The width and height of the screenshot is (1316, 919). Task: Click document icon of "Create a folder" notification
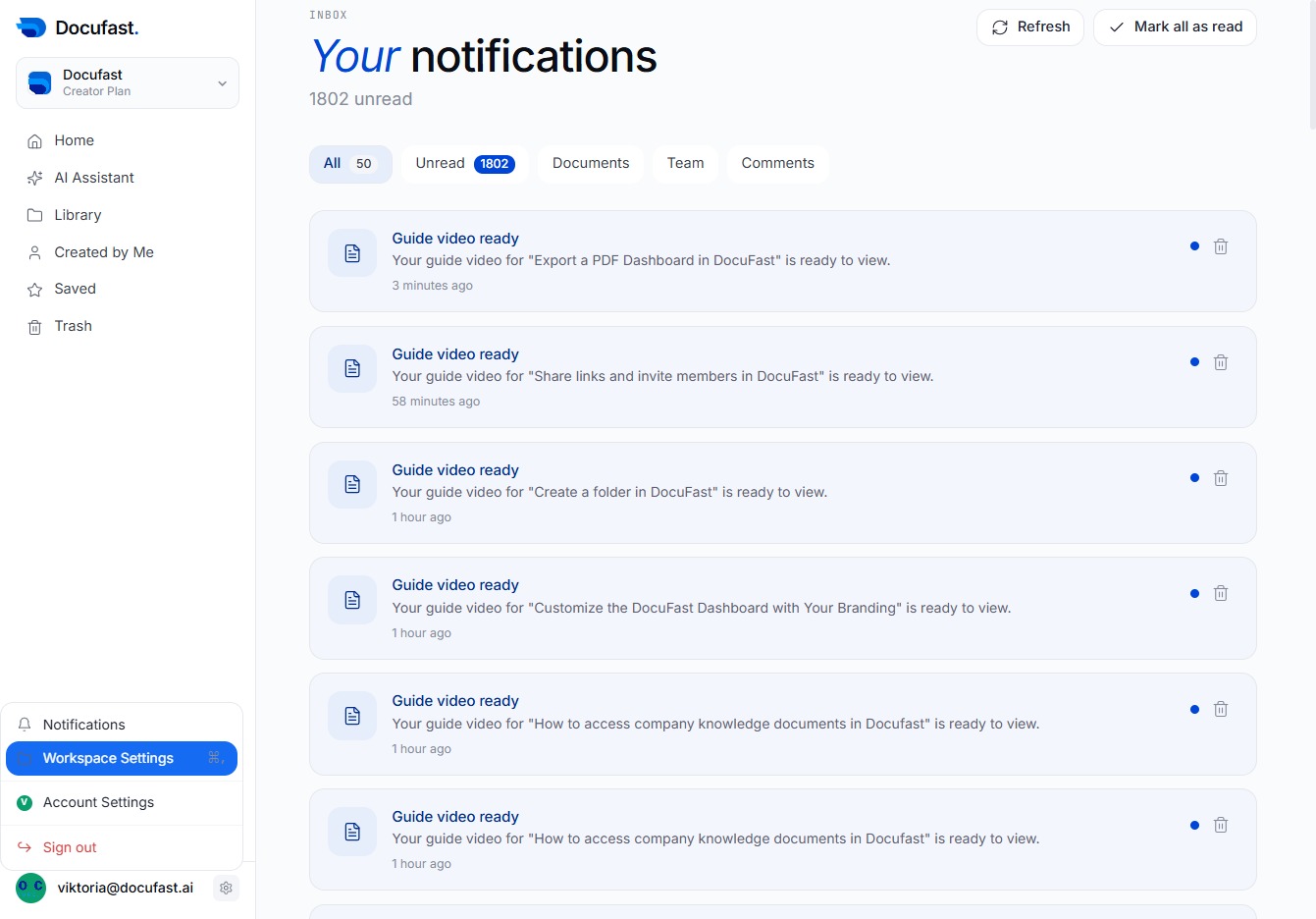point(352,484)
